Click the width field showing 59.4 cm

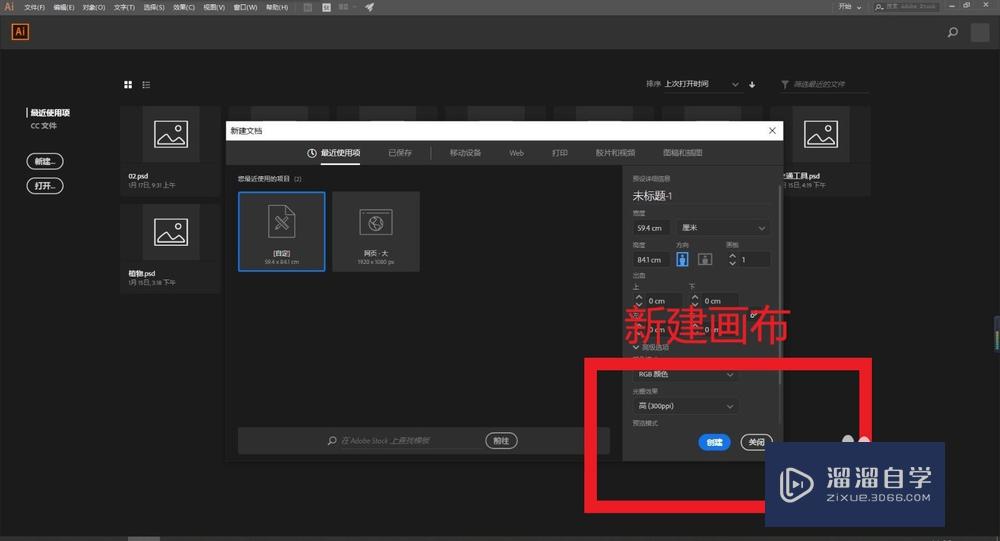tap(650, 228)
